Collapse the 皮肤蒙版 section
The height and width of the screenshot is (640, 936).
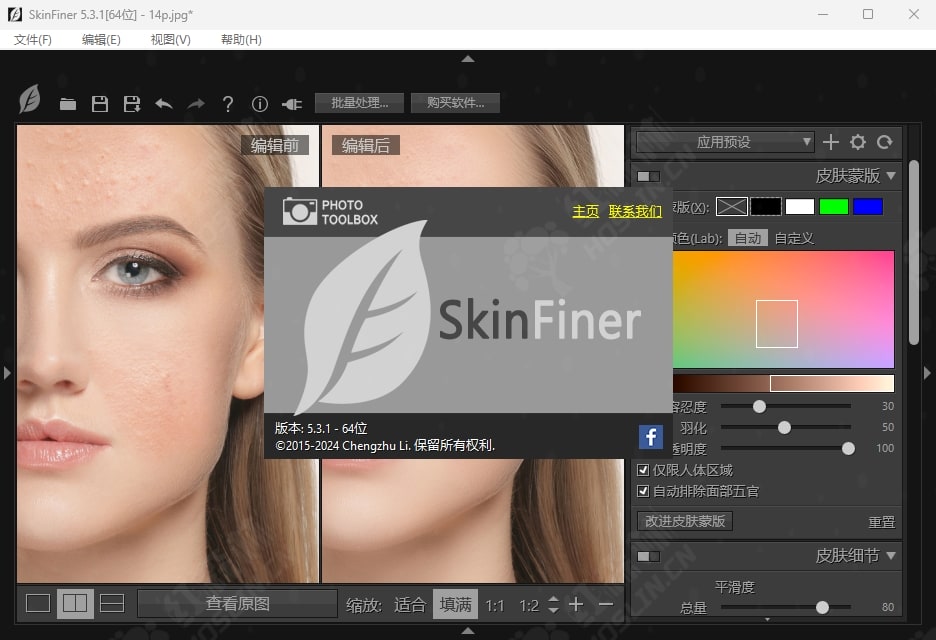pyautogui.click(x=891, y=176)
